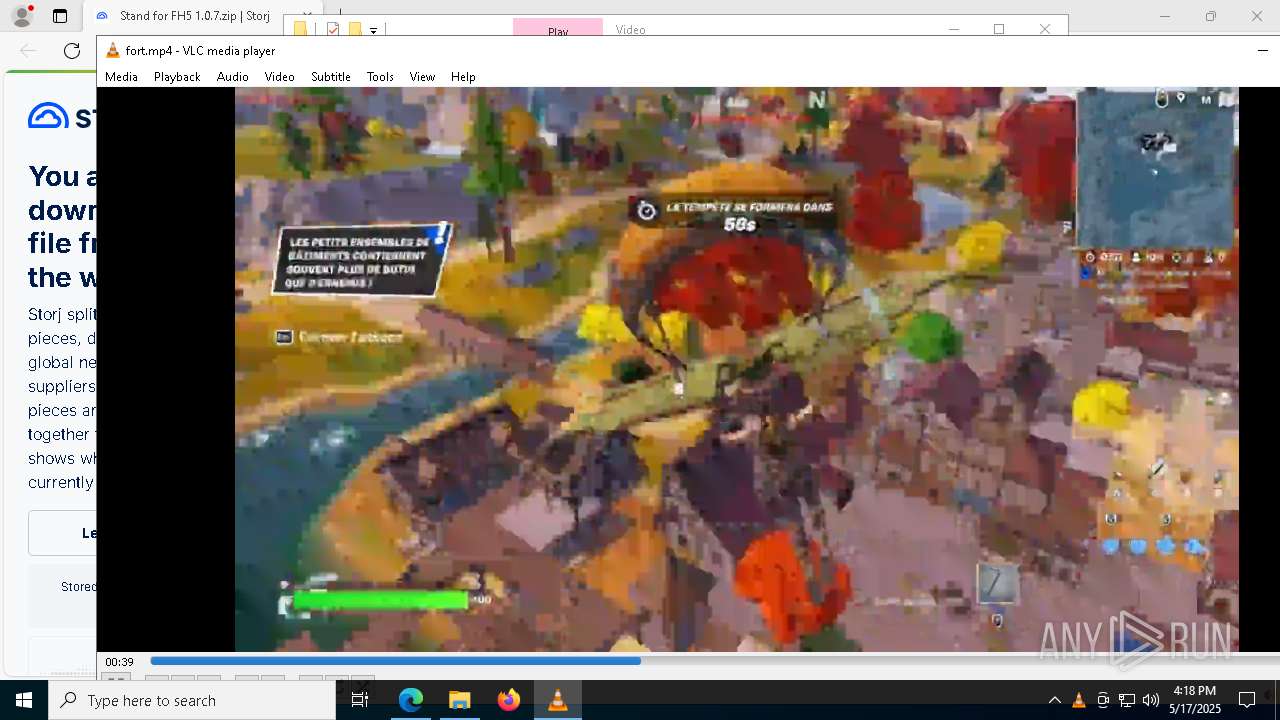
Task: Open the VLC Subtitle menu
Action: pos(330,77)
